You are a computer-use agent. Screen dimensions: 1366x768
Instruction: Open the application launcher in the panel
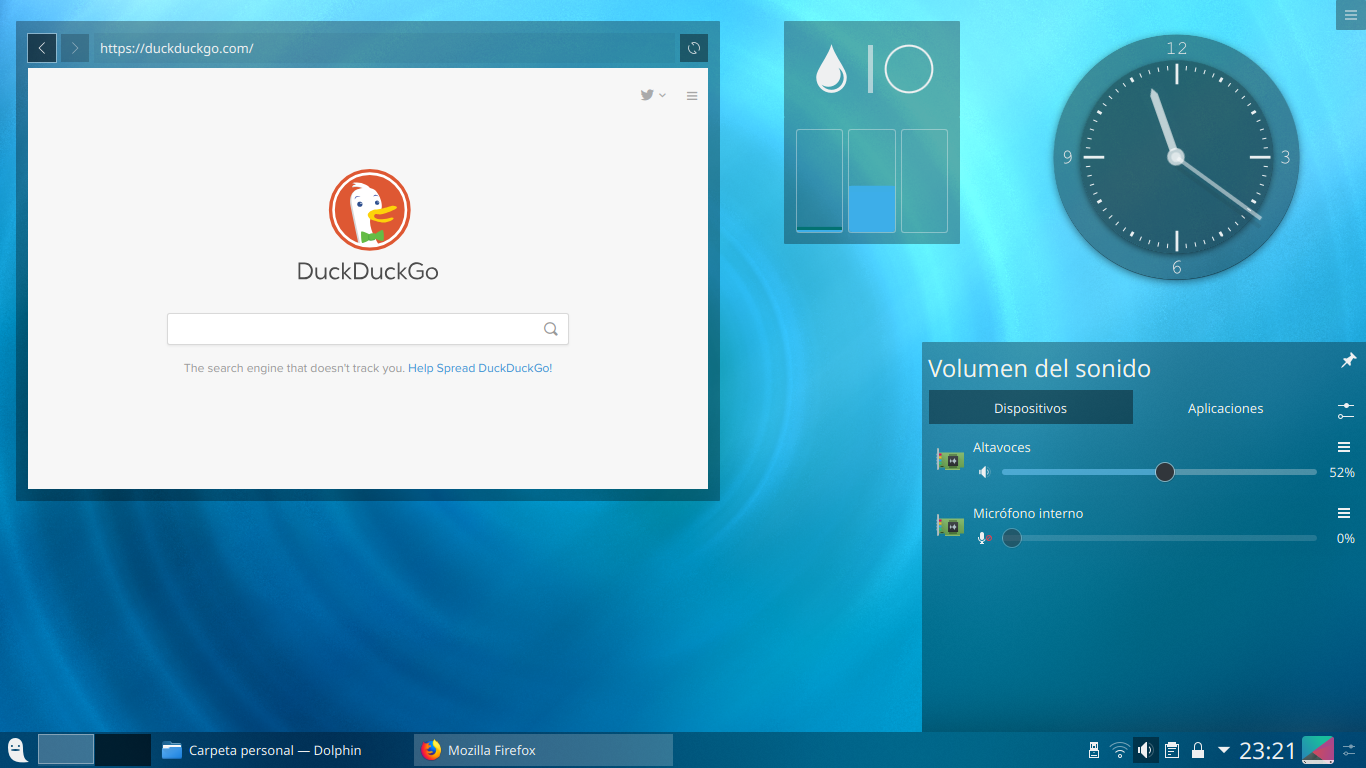(x=17, y=750)
